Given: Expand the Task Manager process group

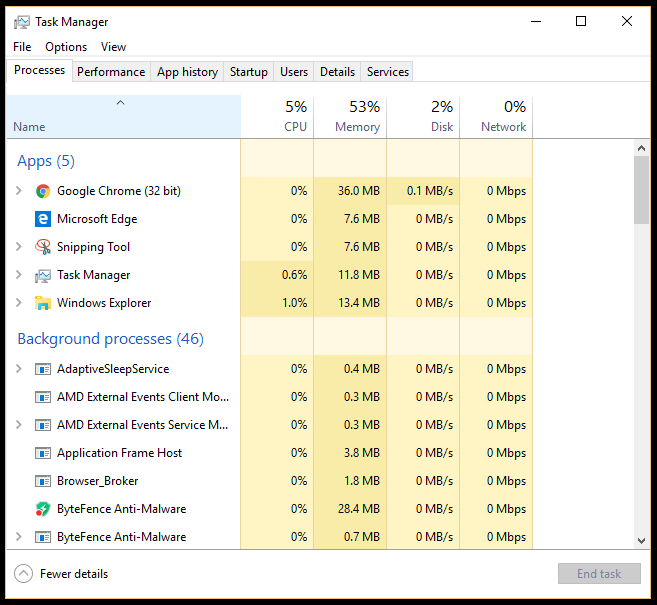Looking at the screenshot, I should (x=18, y=274).
